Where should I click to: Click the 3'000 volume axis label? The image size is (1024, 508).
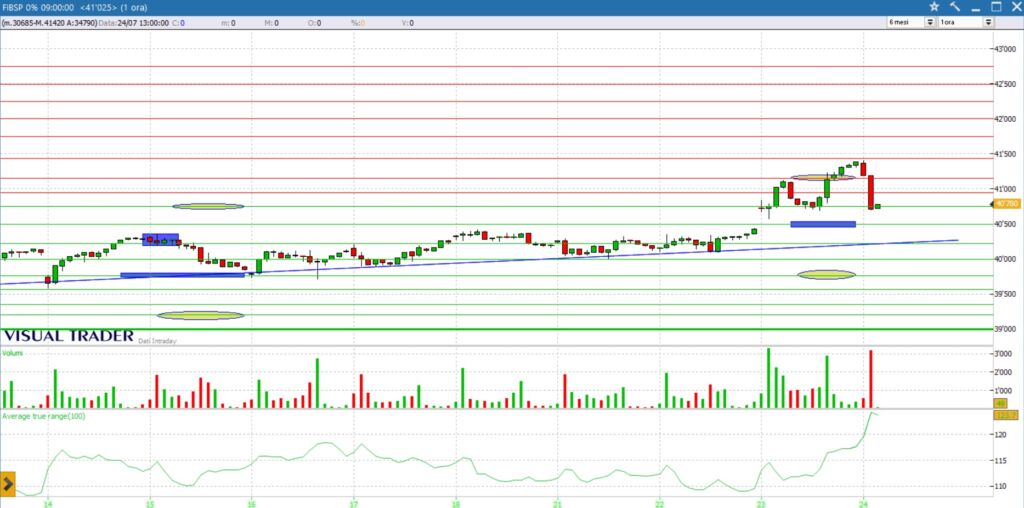pyautogui.click(x=1003, y=354)
